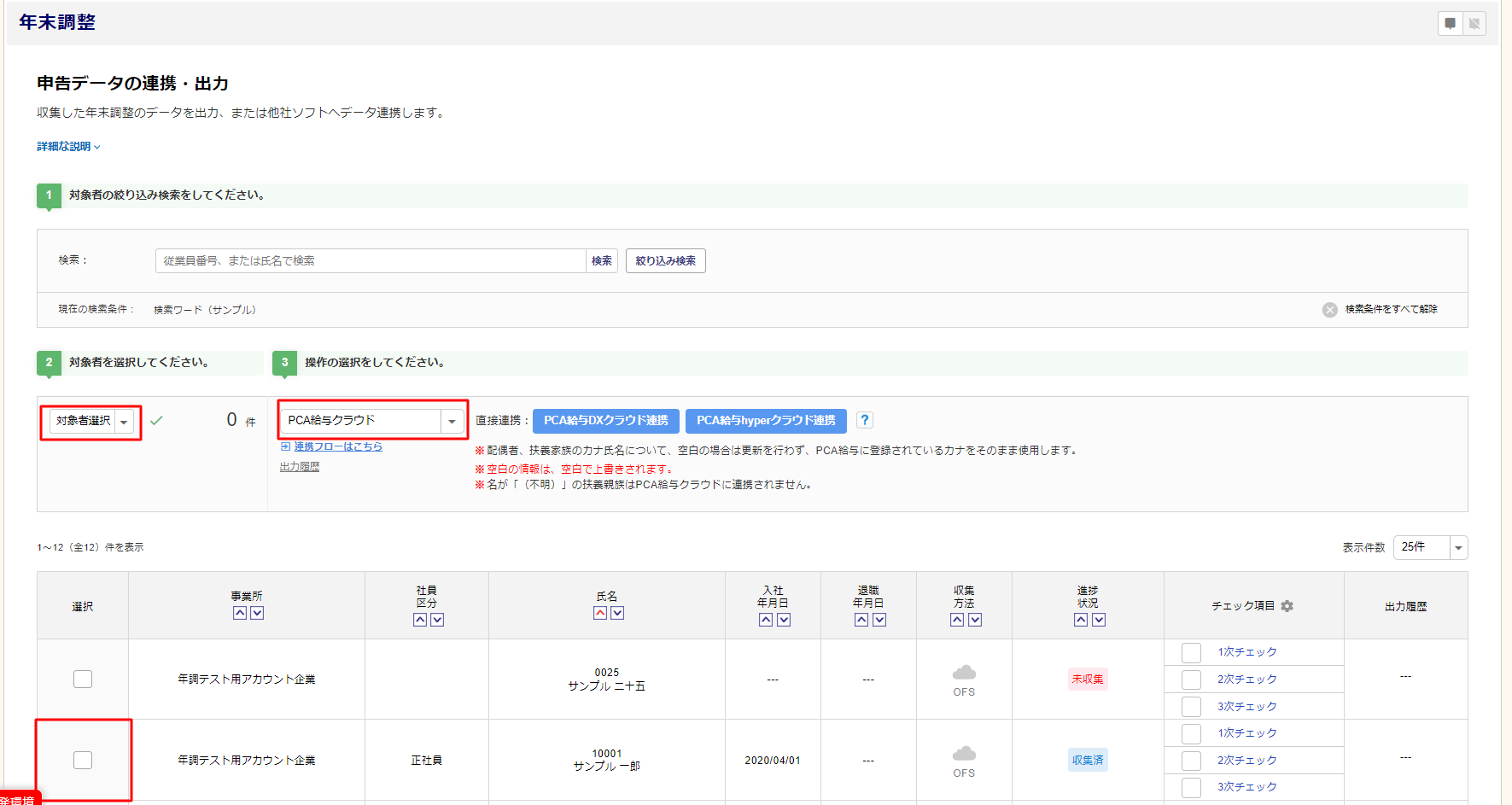Clear all search conditions with the X icon
This screenshot has height=805, width=1512.
[1329, 310]
